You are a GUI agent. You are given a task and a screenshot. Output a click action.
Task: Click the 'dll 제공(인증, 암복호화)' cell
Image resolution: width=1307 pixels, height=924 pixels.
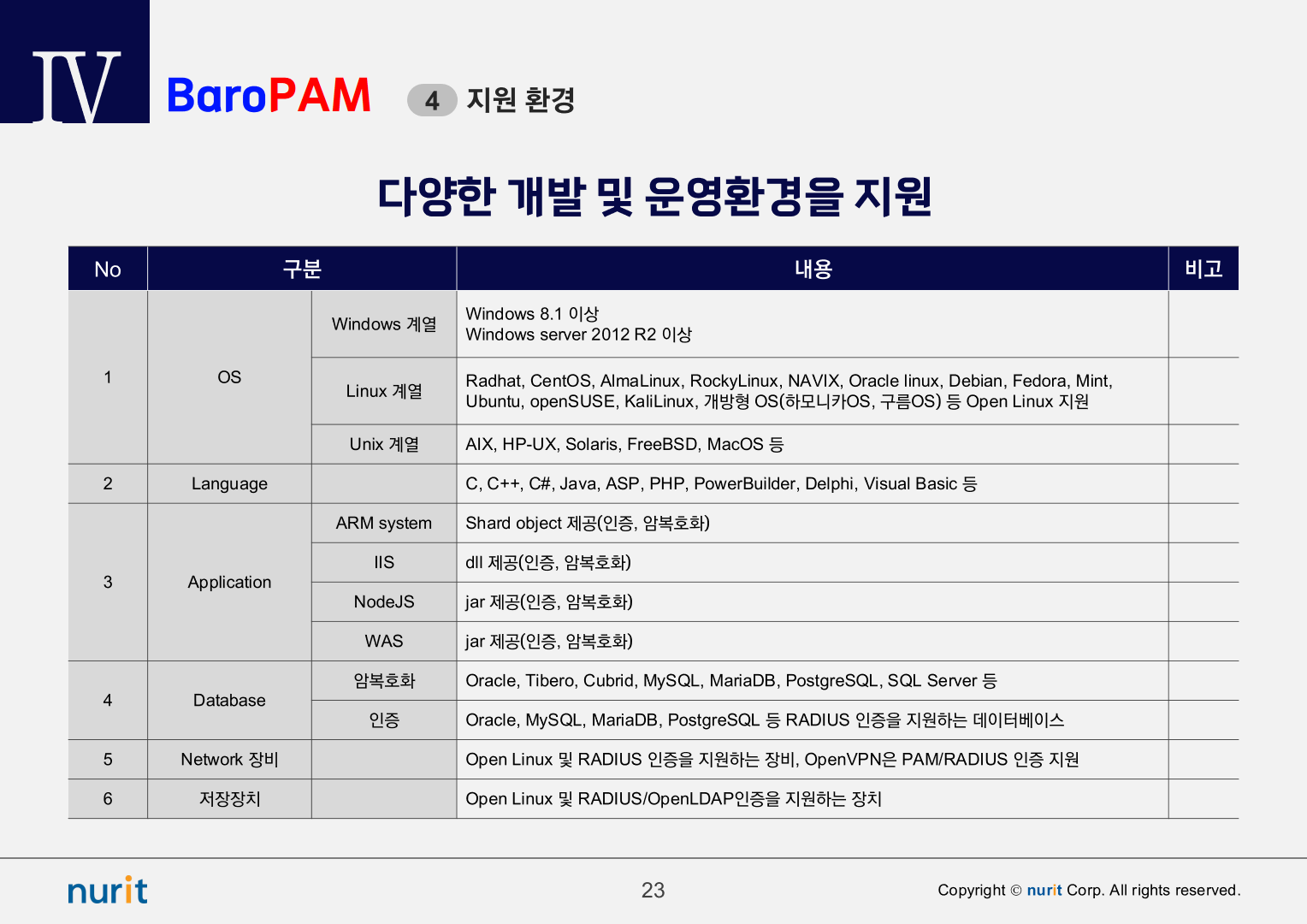click(813, 562)
